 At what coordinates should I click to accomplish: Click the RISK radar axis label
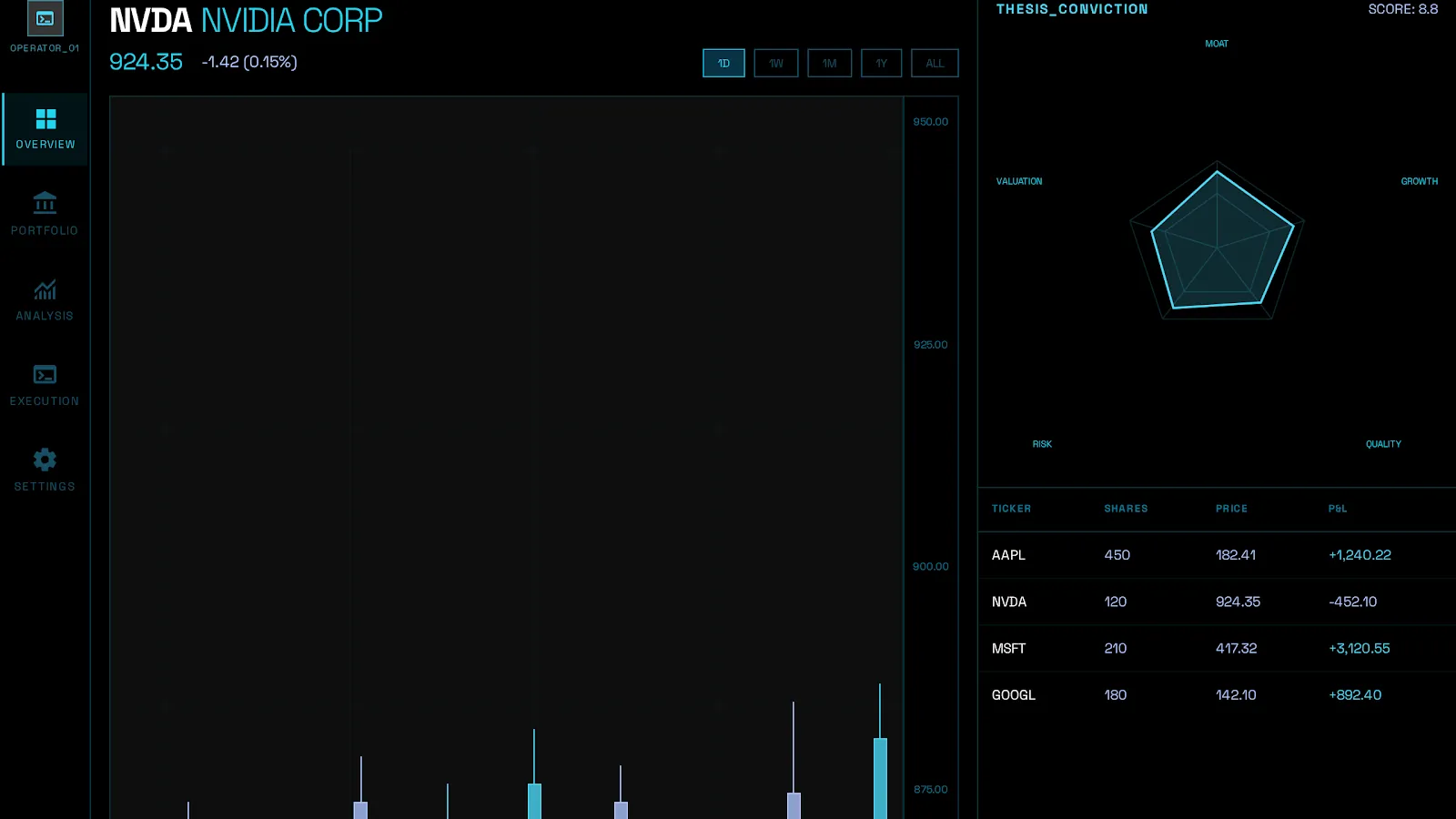click(x=1042, y=444)
